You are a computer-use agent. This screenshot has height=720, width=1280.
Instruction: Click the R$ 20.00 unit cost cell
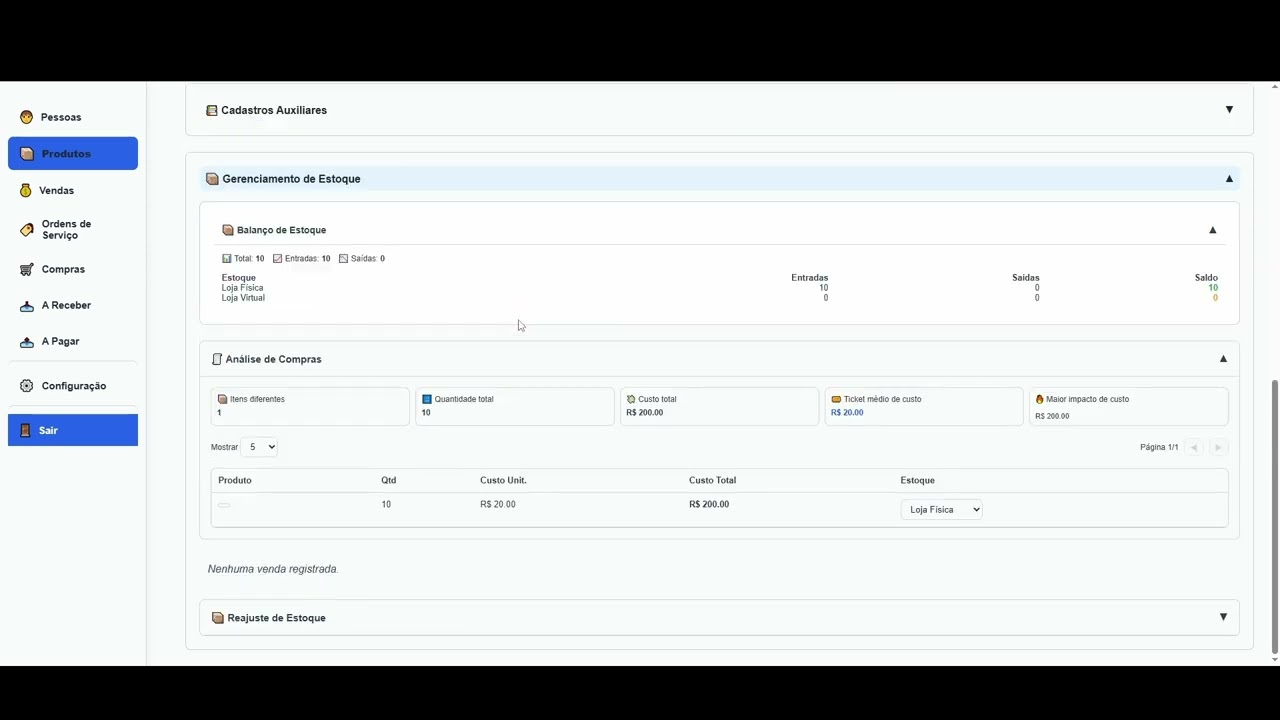click(x=498, y=504)
